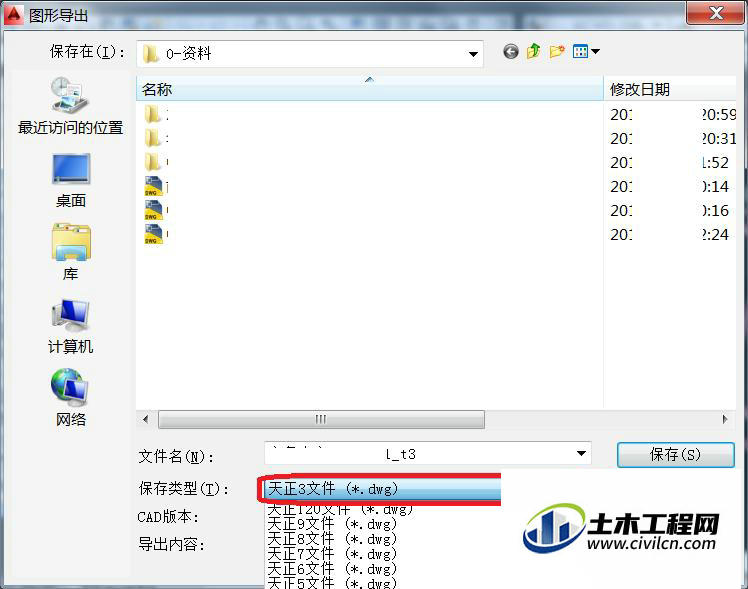This screenshot has width=748, height=589.
Task: Go up one folder level icon
Action: (533, 51)
